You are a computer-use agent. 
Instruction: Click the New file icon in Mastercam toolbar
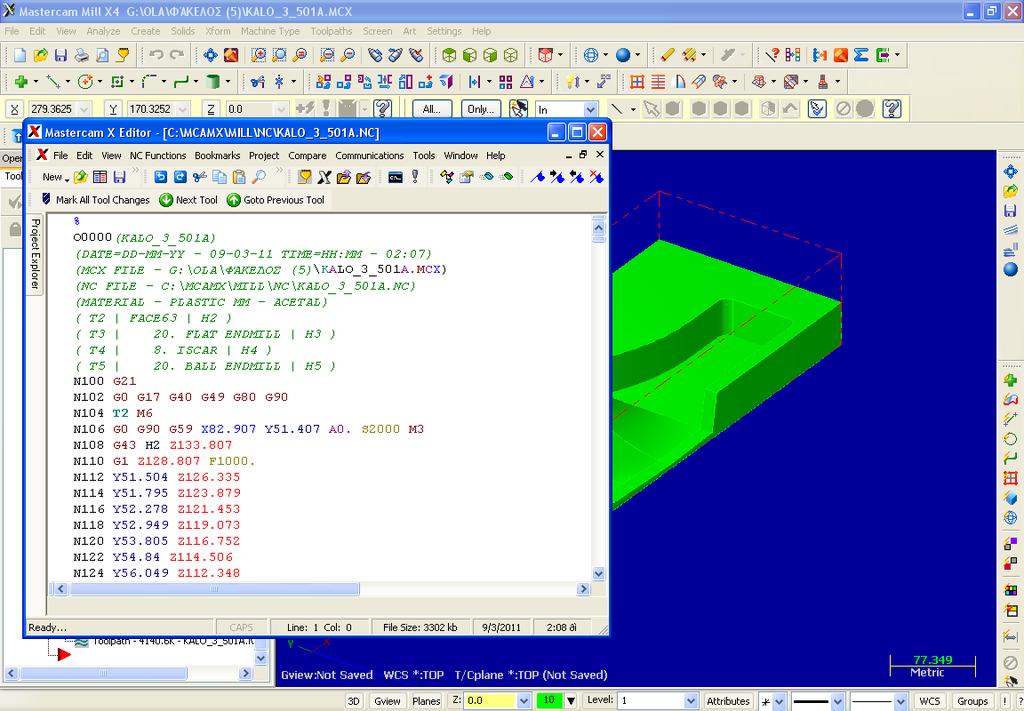20,55
